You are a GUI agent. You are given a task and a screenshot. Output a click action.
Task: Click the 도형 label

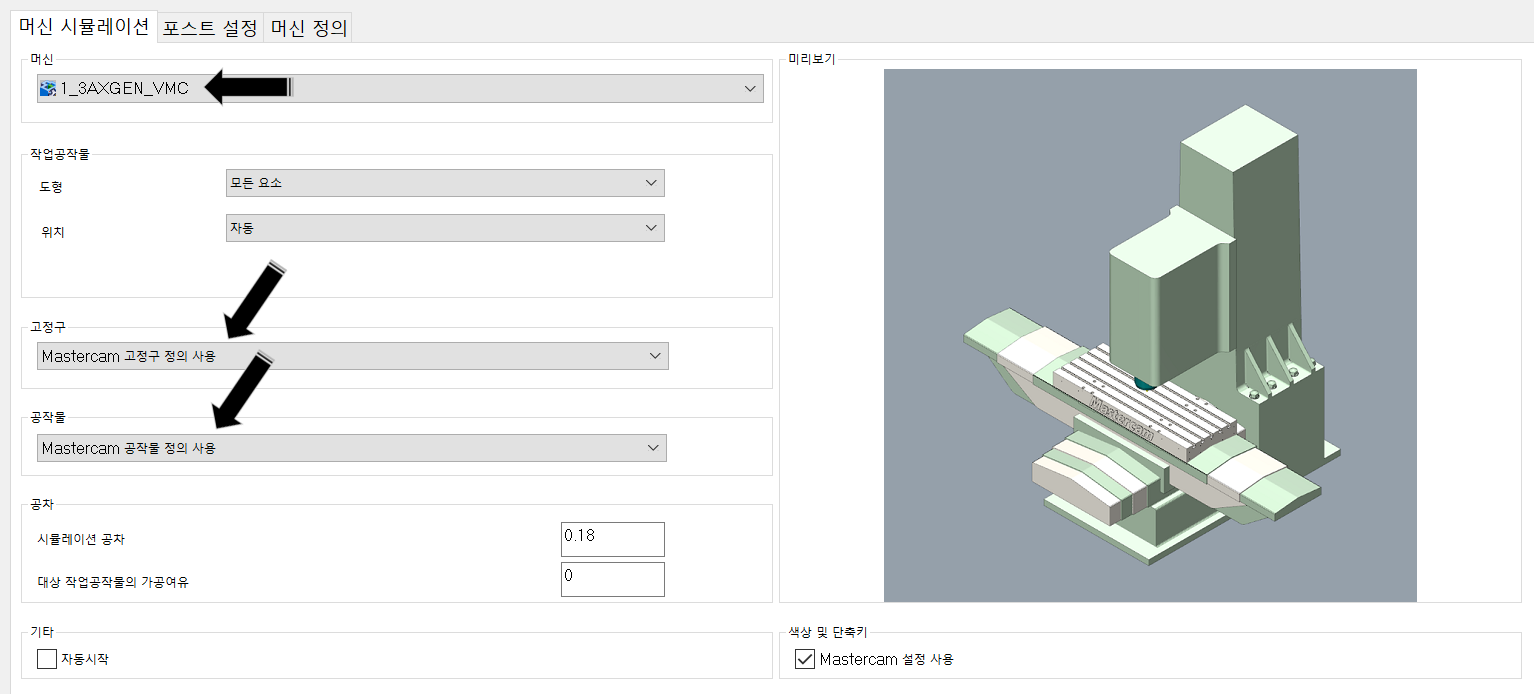point(51,187)
